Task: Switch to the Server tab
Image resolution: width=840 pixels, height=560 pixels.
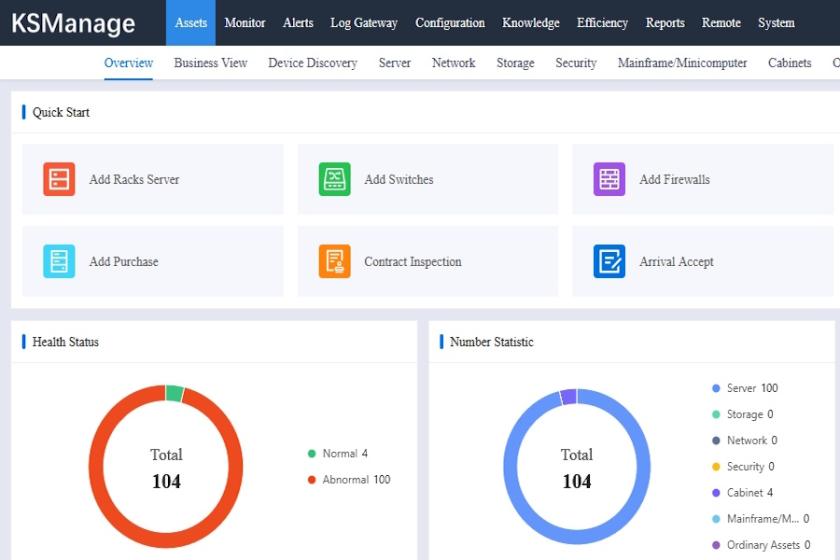Action: tap(395, 63)
